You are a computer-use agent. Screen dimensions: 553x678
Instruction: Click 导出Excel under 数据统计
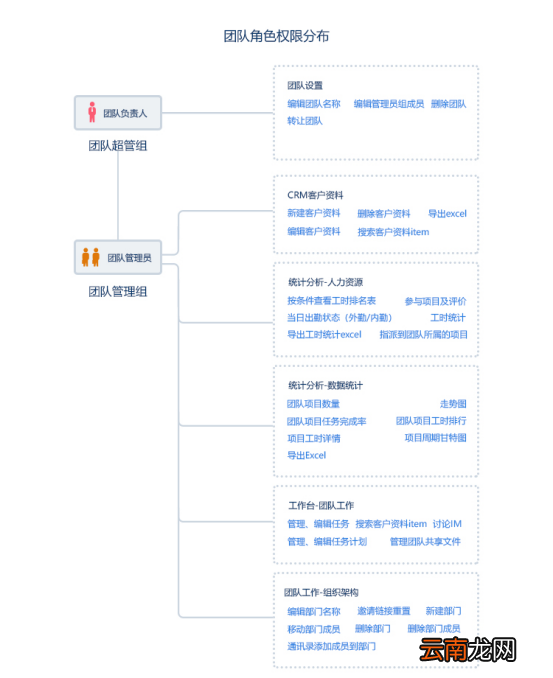pyautogui.click(x=307, y=455)
